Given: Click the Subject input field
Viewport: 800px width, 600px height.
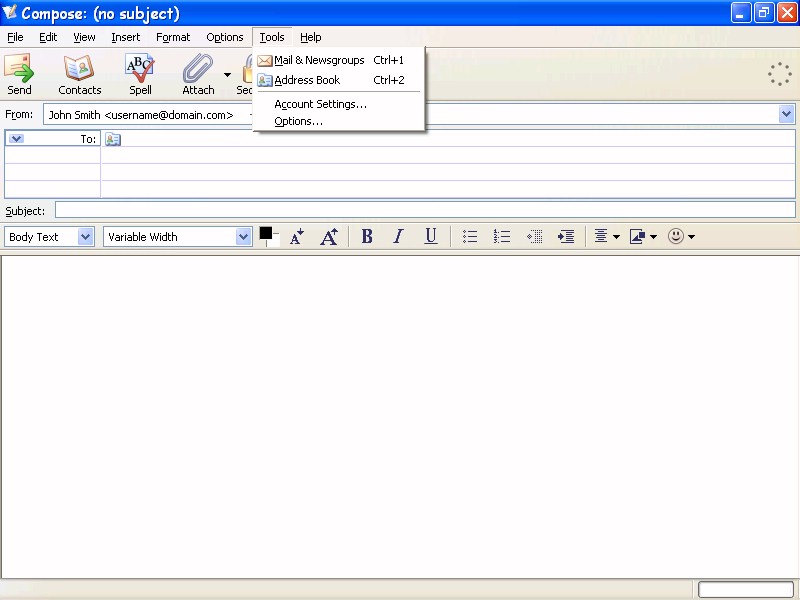Looking at the screenshot, I should (x=425, y=210).
